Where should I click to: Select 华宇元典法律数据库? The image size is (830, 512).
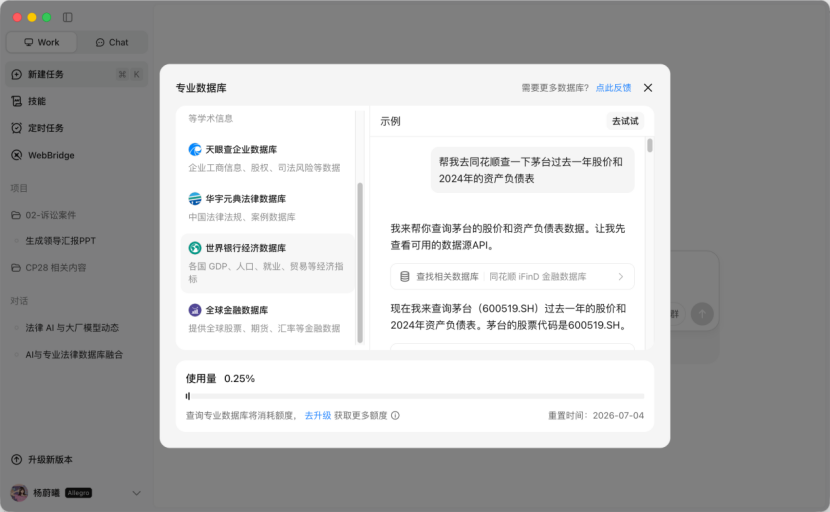[x=267, y=207]
